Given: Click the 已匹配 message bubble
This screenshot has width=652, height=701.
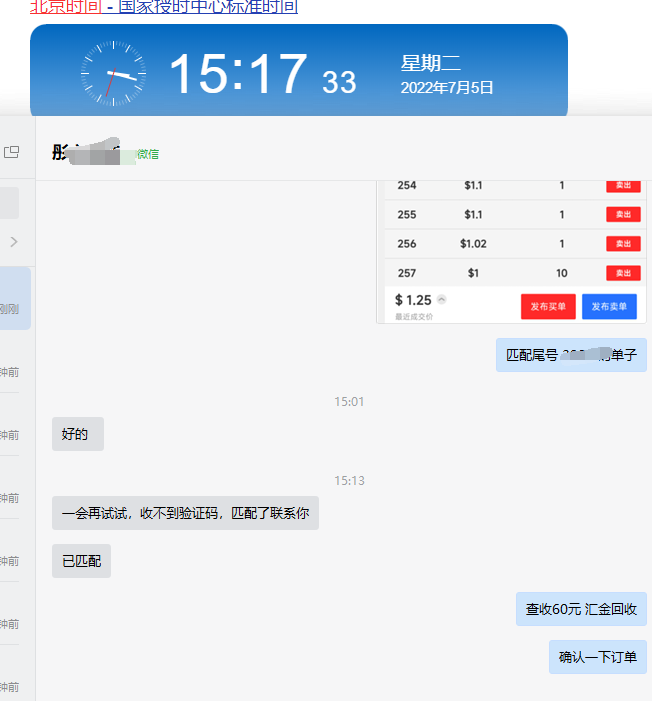Looking at the screenshot, I should (81, 561).
